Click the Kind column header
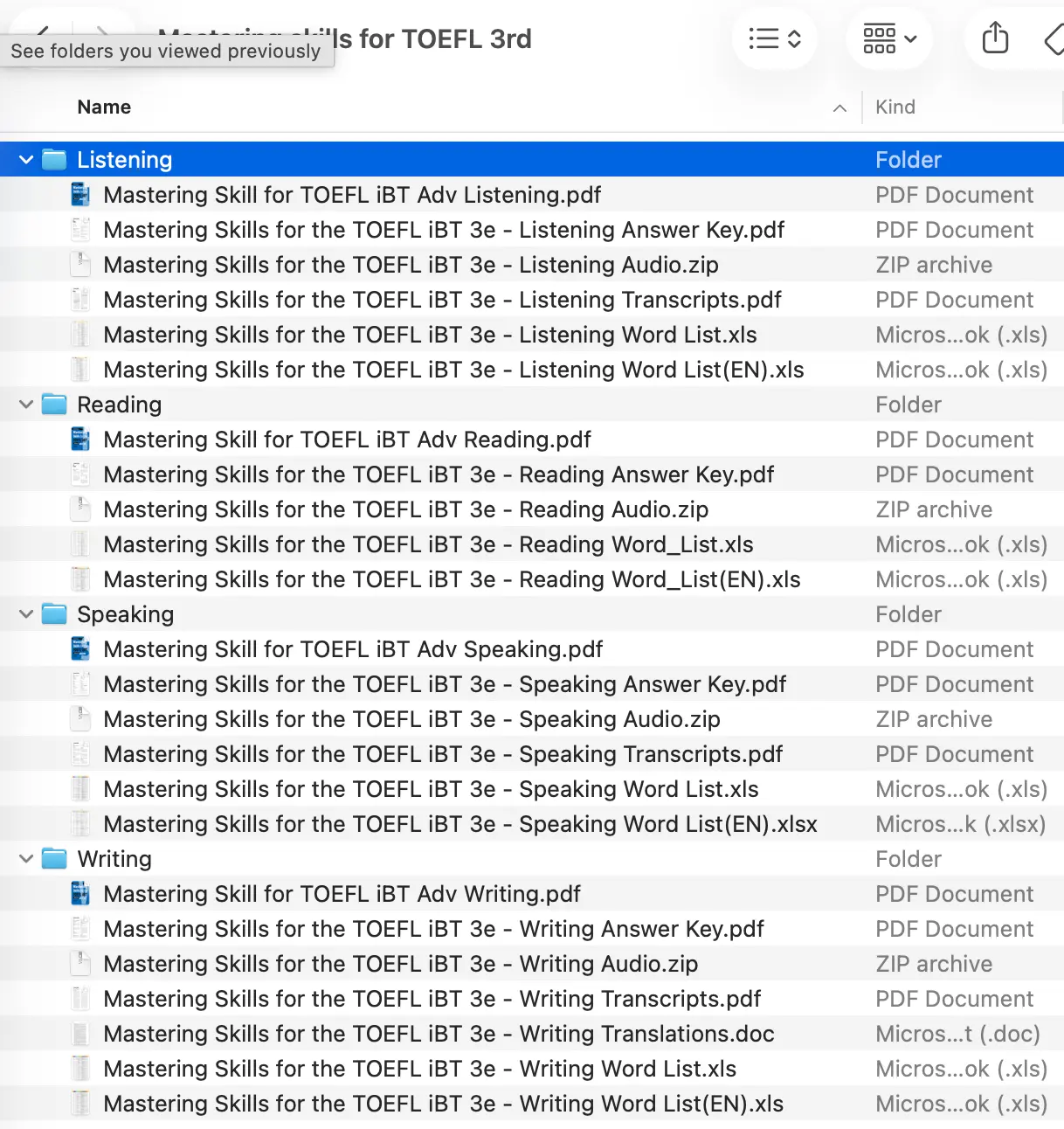The height and width of the screenshot is (1129, 1064). pos(895,107)
